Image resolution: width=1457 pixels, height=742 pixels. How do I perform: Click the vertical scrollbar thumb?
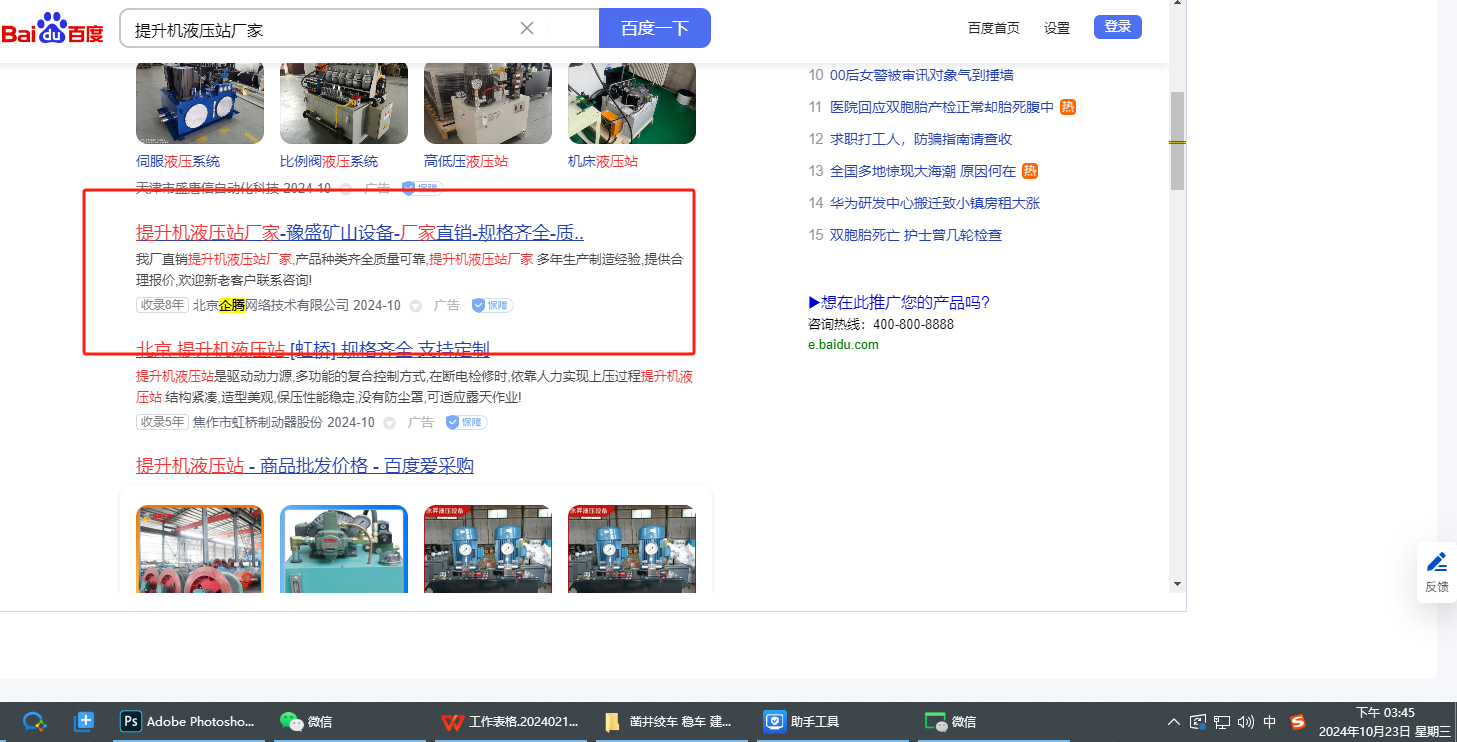click(1178, 141)
